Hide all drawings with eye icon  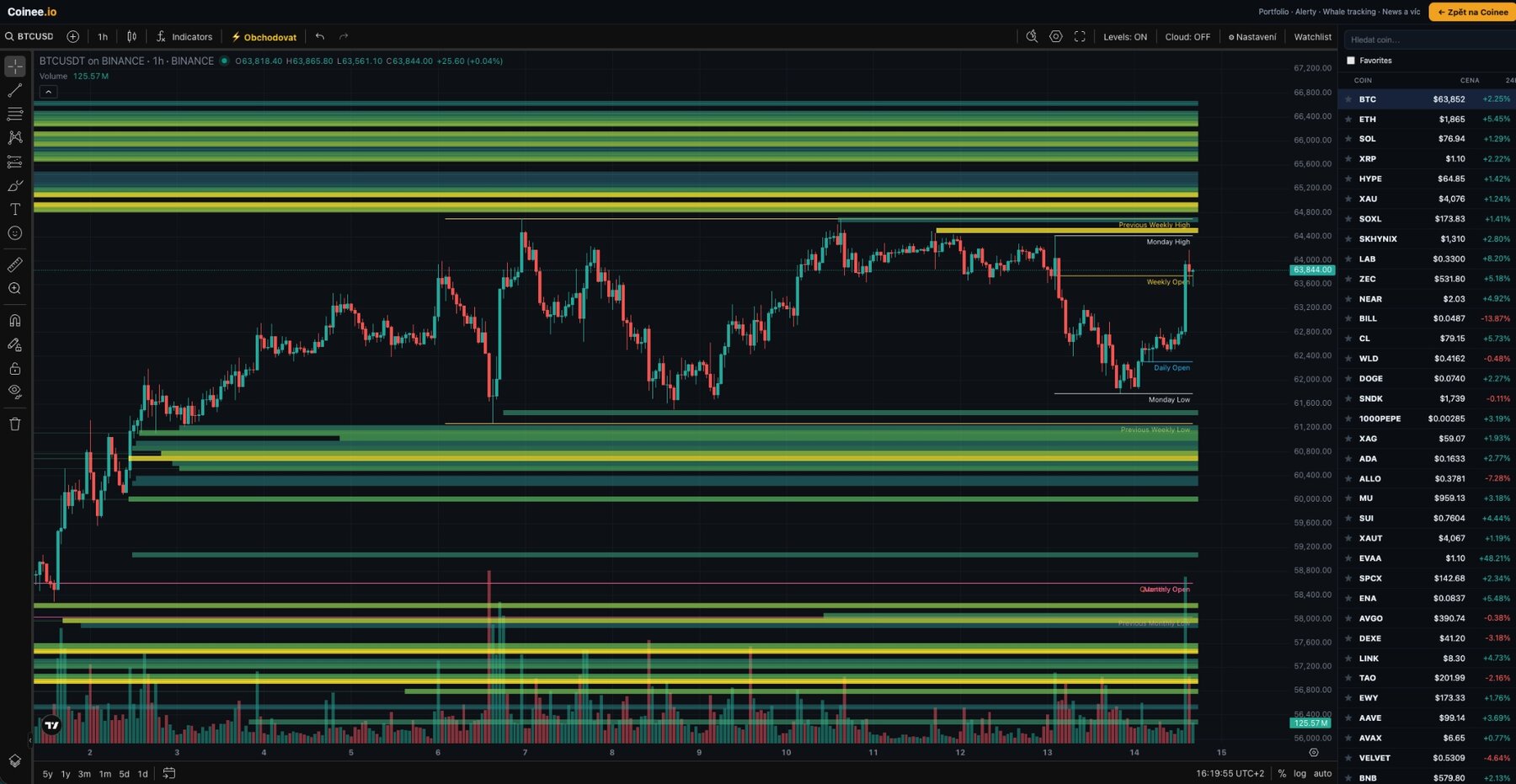click(x=15, y=392)
